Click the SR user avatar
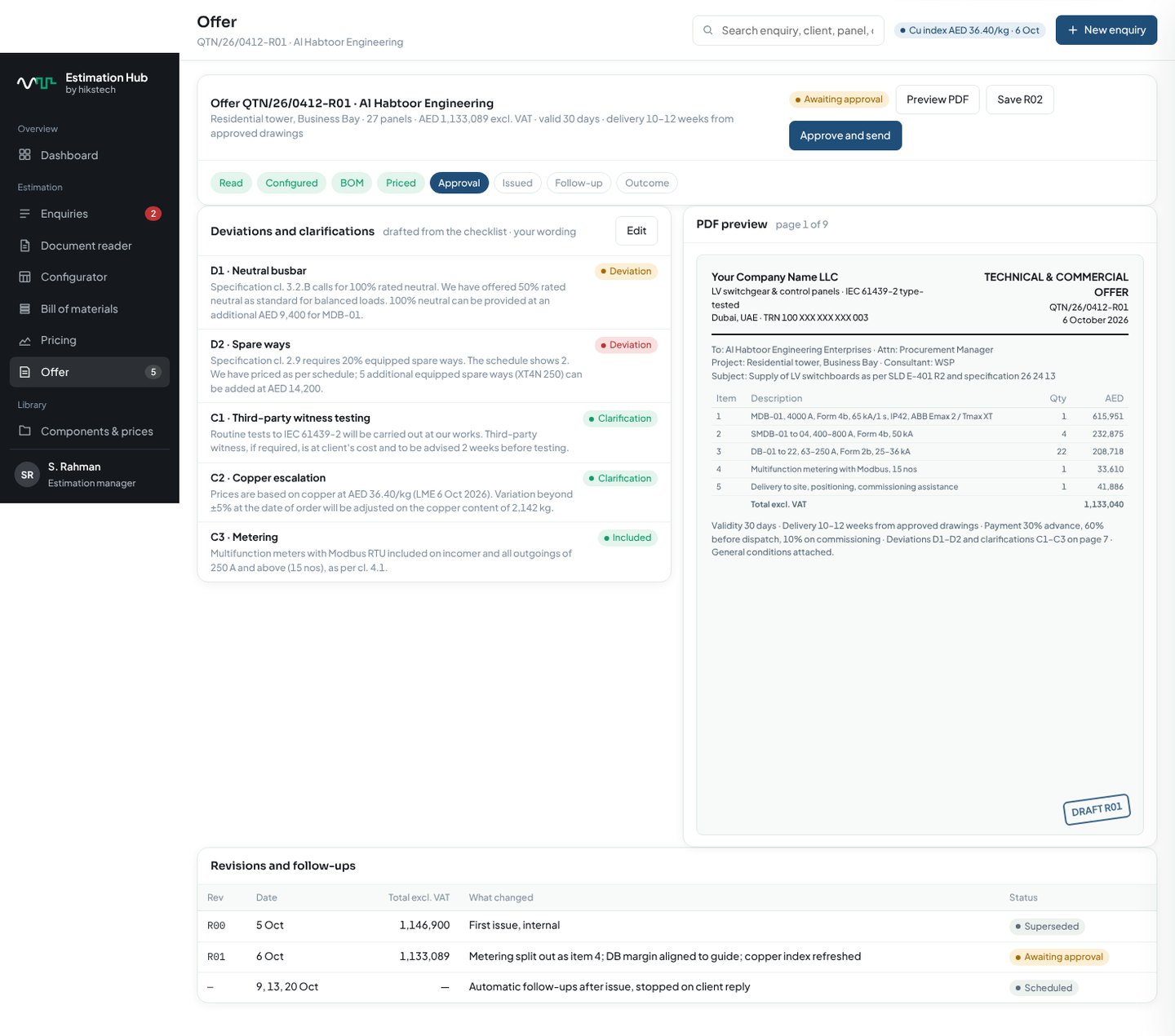The height and width of the screenshot is (1036, 1175). click(28, 475)
